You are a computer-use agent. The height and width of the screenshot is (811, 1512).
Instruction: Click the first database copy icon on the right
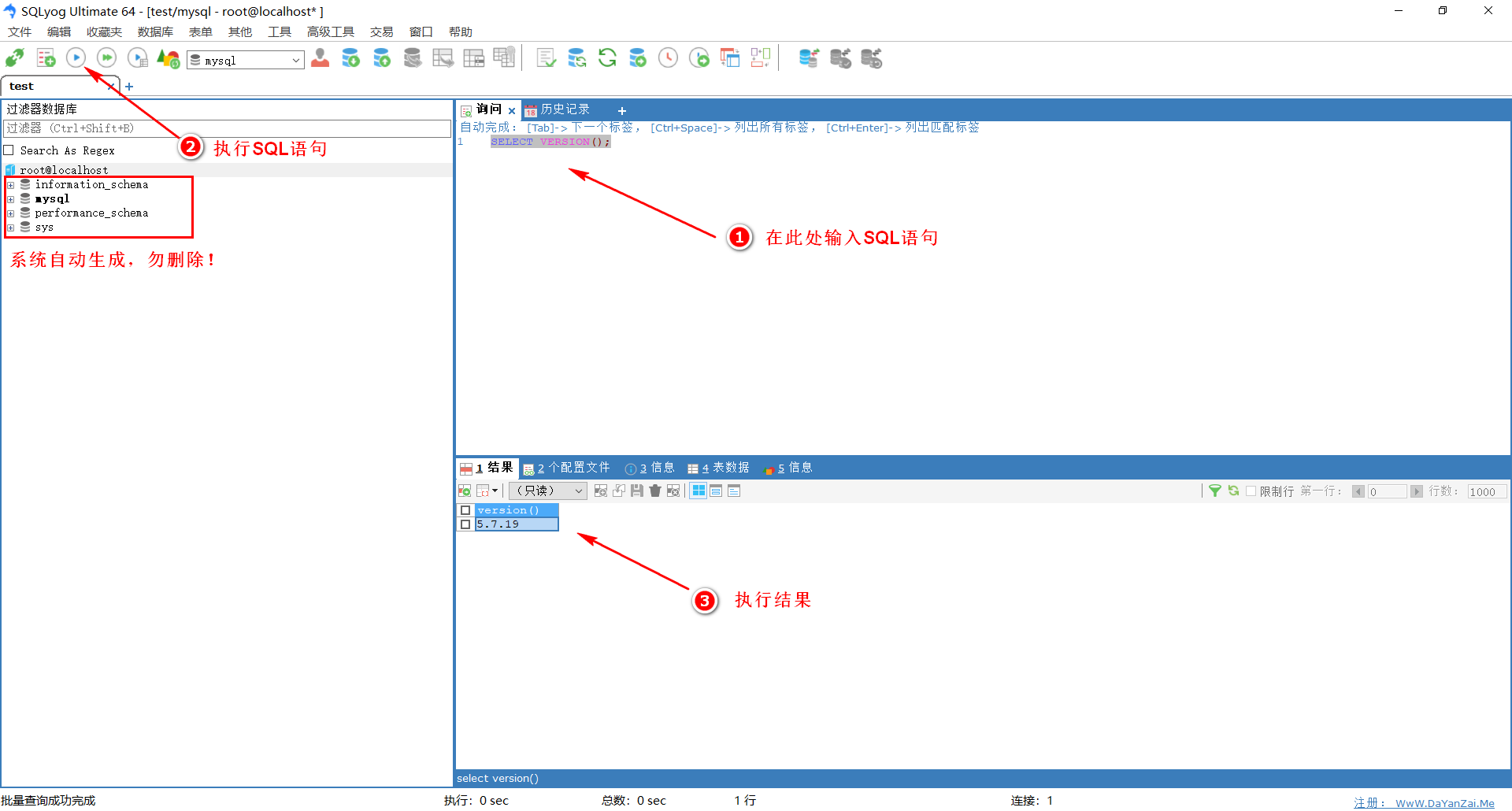click(x=809, y=58)
